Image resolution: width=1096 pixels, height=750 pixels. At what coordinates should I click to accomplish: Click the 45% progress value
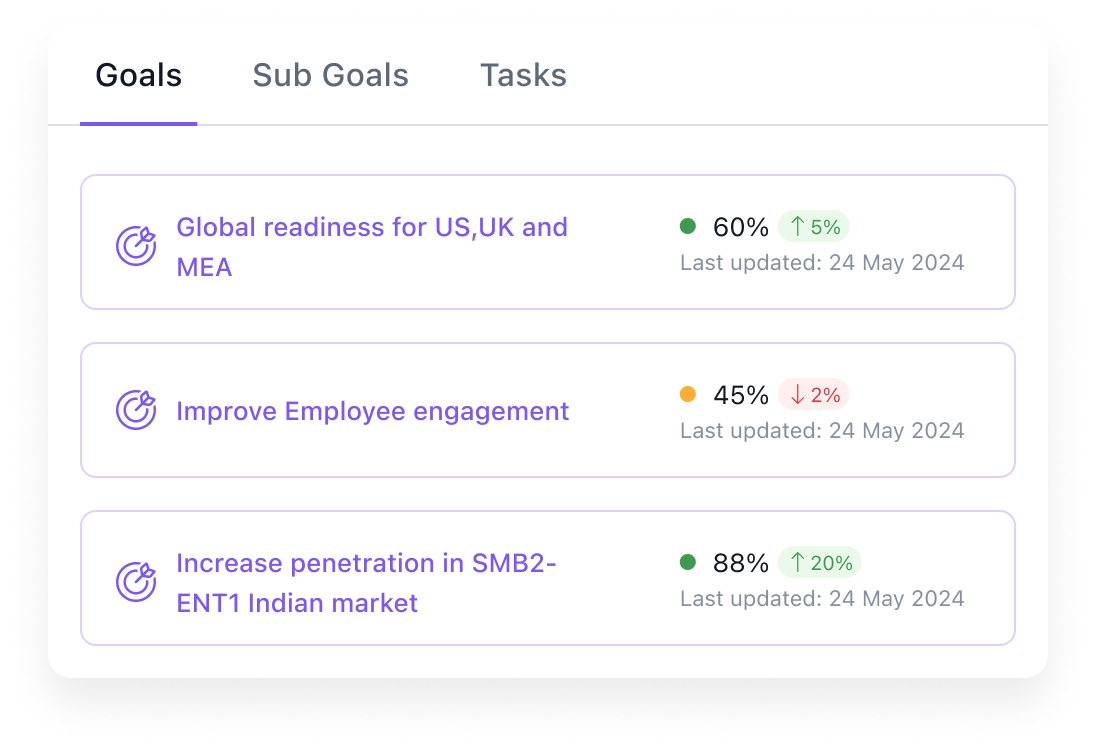click(740, 395)
